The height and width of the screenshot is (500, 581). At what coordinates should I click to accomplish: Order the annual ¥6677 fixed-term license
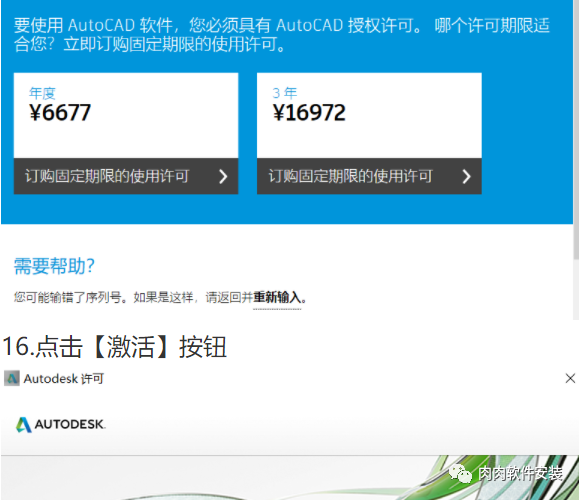pos(126,176)
